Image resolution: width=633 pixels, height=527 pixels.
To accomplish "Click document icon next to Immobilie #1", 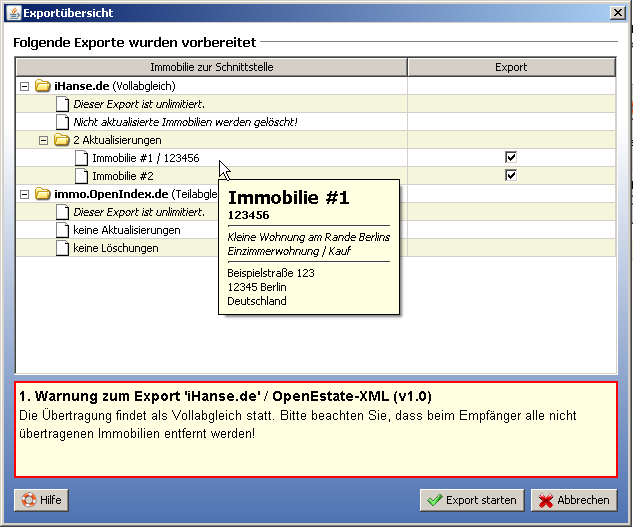I will click(x=81, y=158).
